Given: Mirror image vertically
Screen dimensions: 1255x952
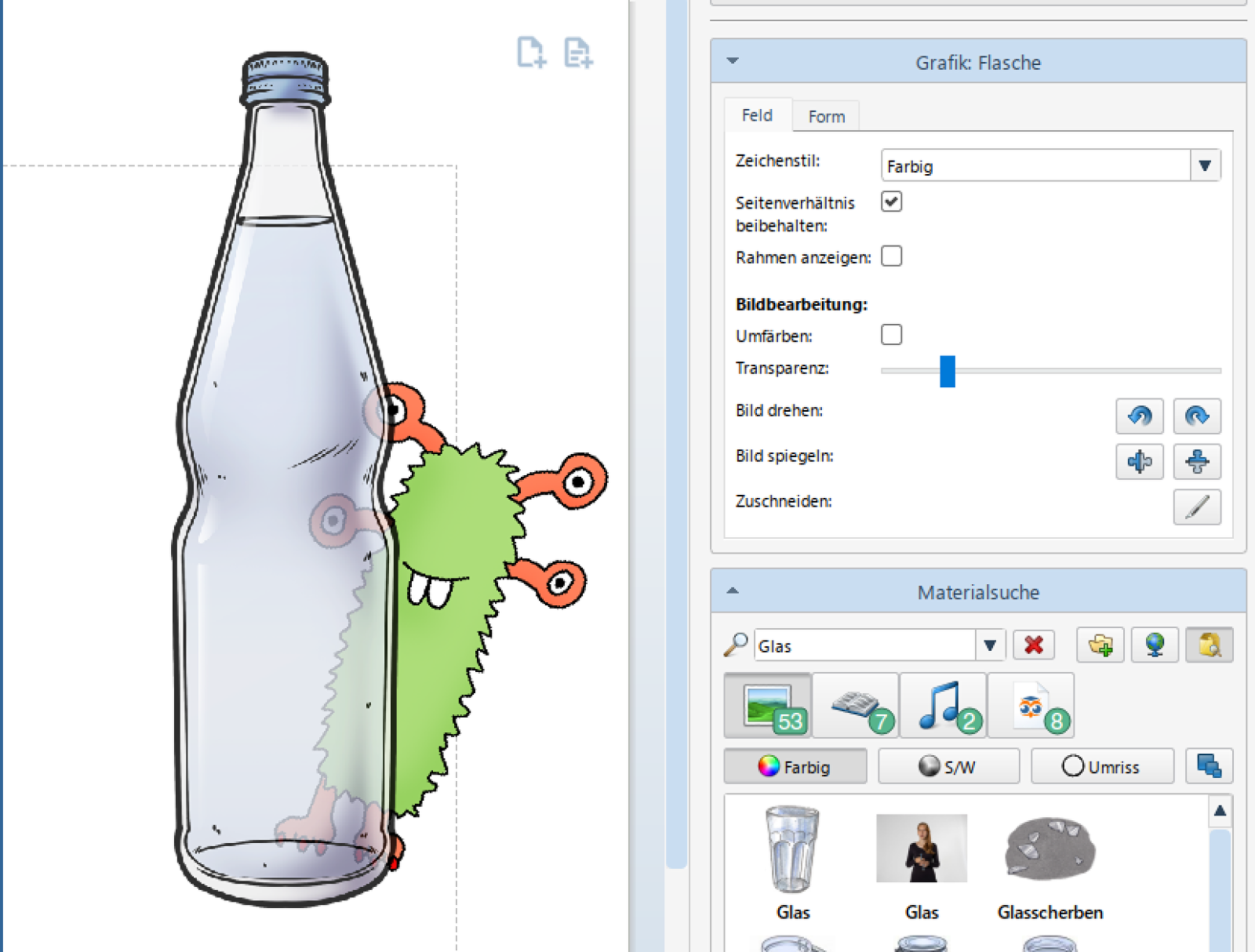Looking at the screenshot, I should [x=1196, y=461].
